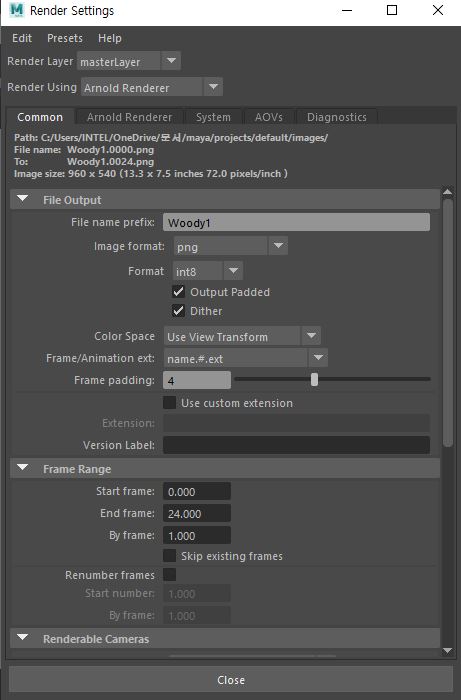Screen dimensions: 461x700
Task: Click the scrollbar up arrow
Action: (448, 192)
